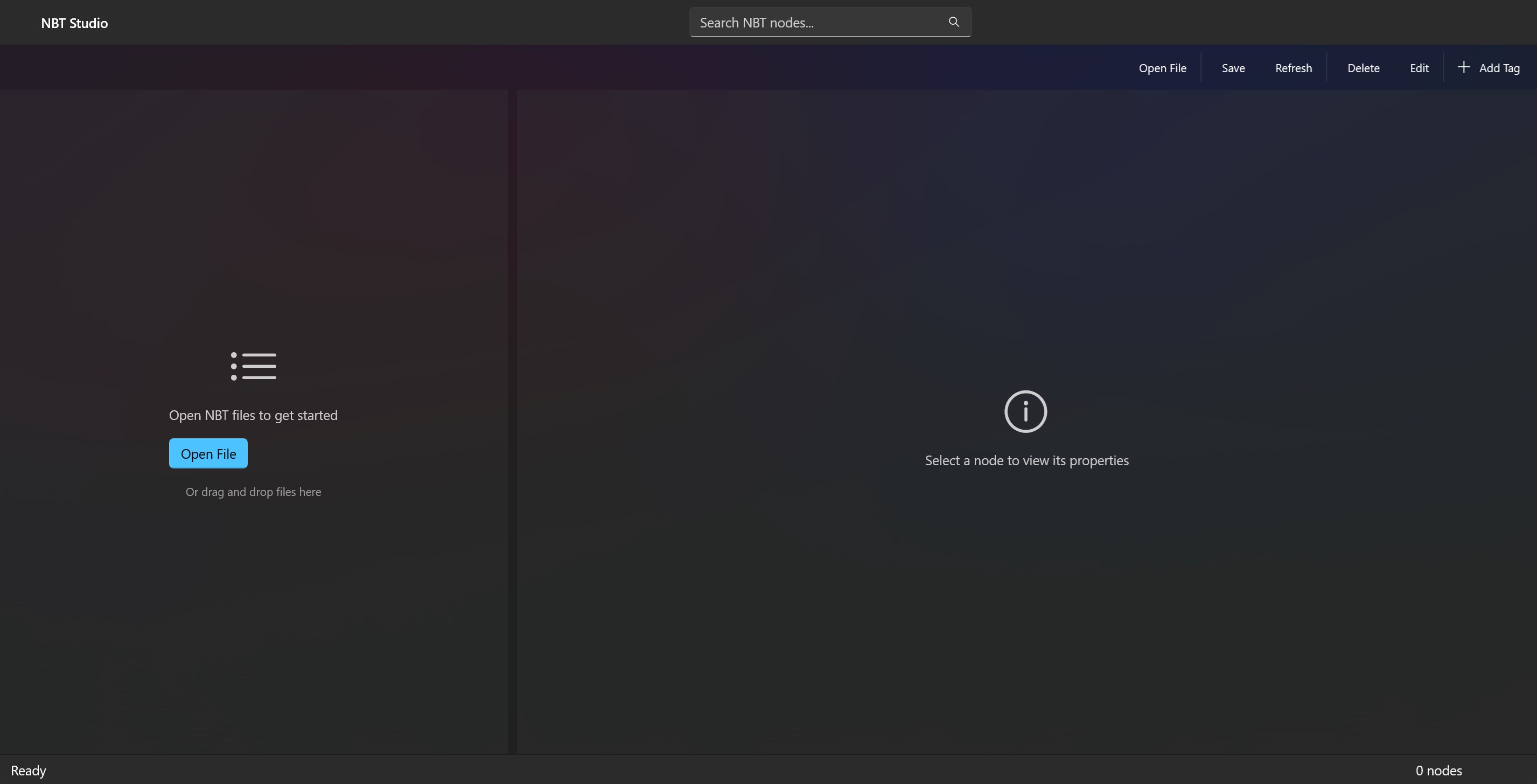Viewport: 1537px width, 784px height.
Task: Click the plus icon beside Add Tag
Action: (x=1464, y=67)
